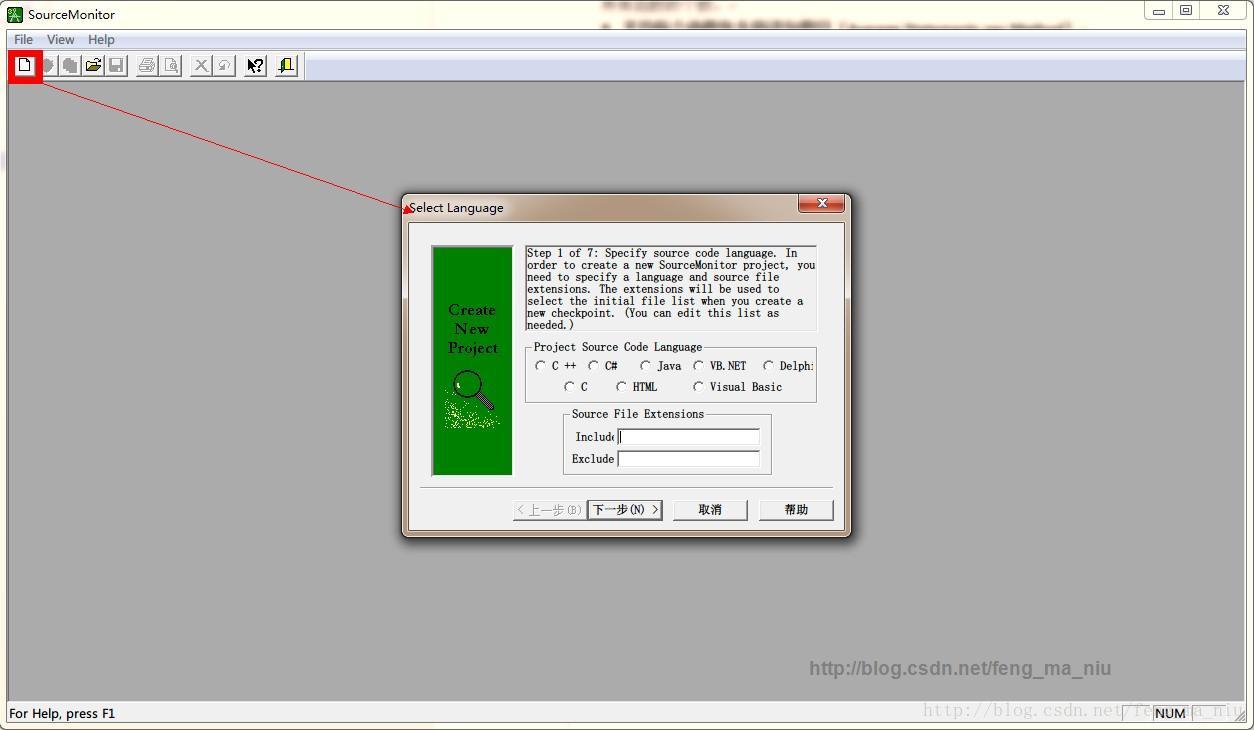Screen dimensions: 1254x730
Task: Click 'For Help, press F1' status text
Action: 62,713
